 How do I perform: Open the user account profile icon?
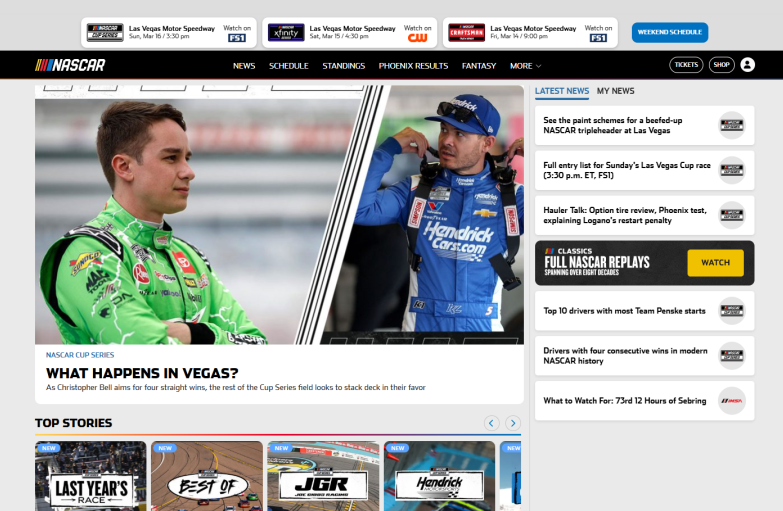[748, 65]
